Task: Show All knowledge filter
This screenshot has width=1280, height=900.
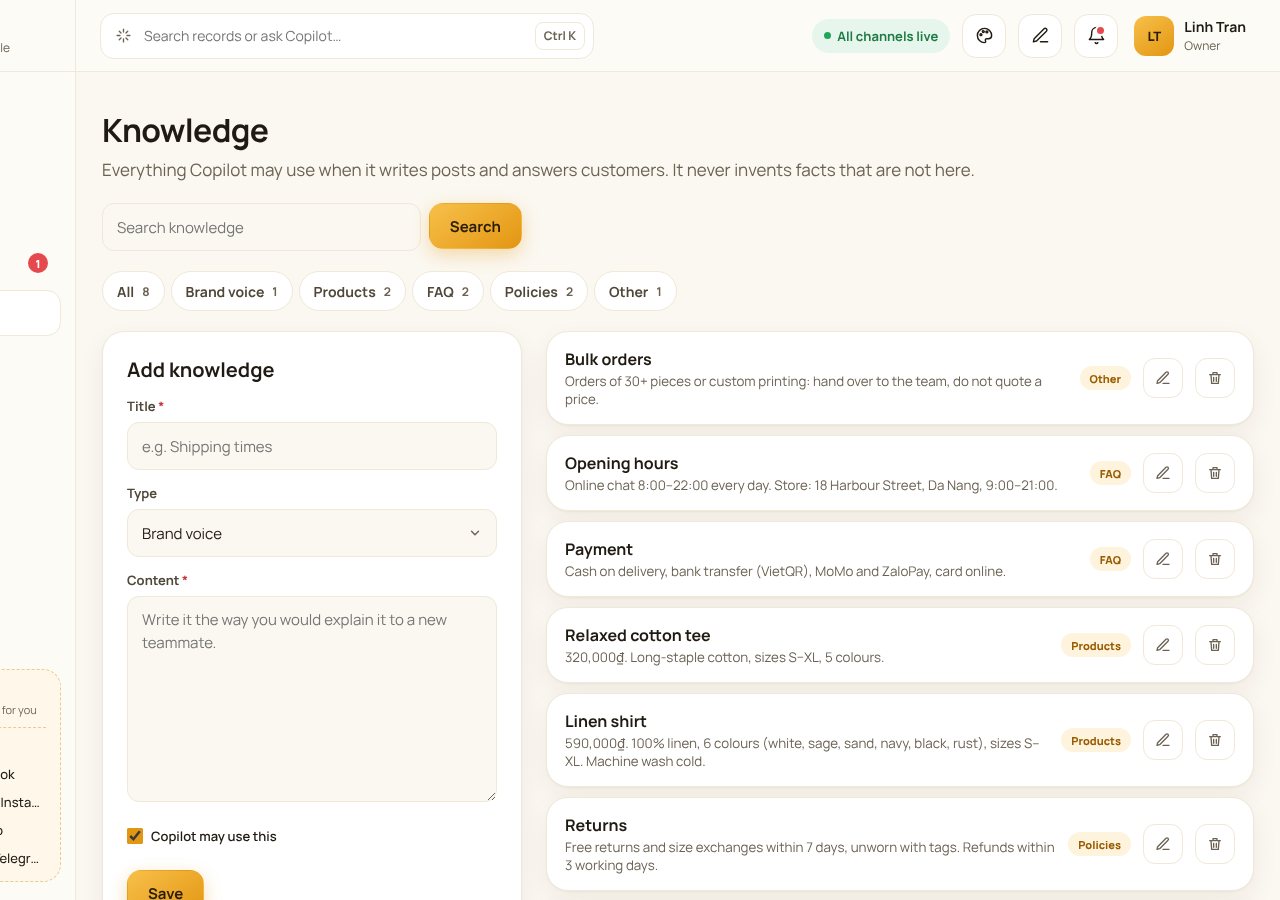Action: point(133,292)
